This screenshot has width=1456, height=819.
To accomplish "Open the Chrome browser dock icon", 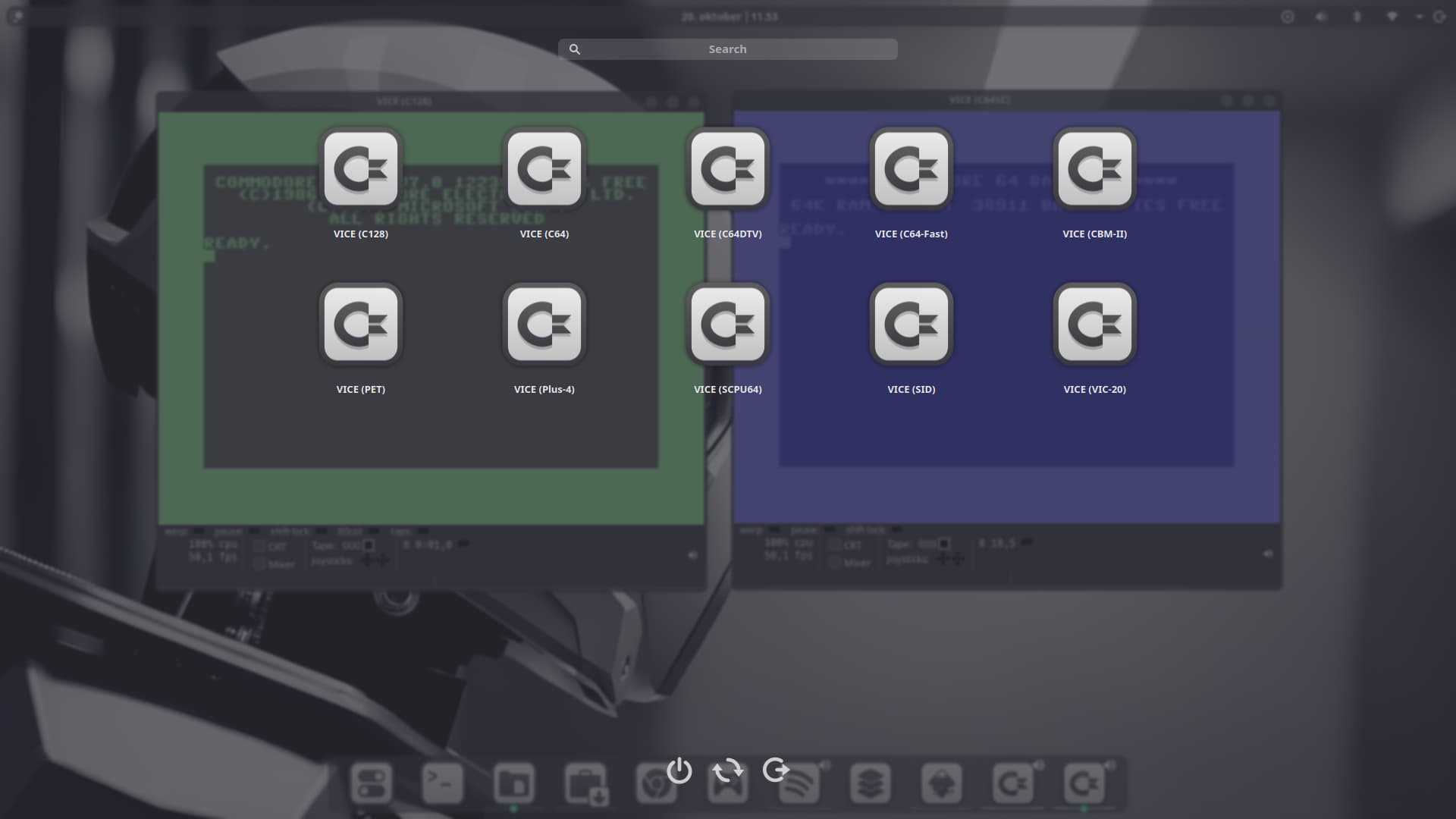I will pos(654,786).
